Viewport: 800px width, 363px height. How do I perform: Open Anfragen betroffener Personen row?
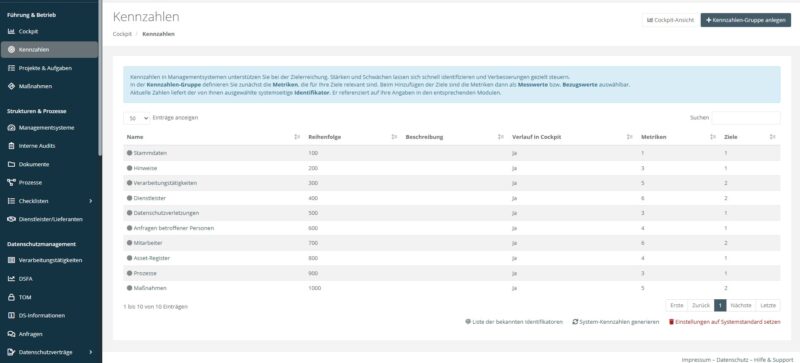coord(173,228)
